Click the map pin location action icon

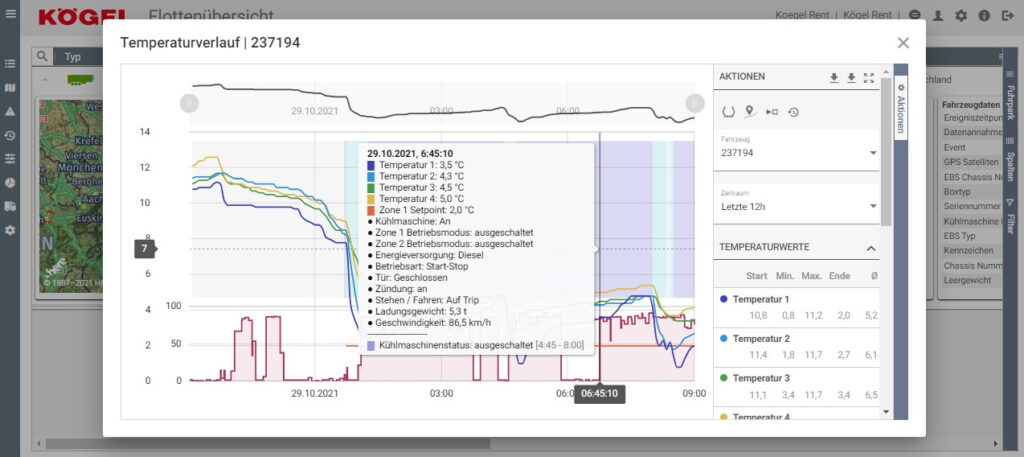click(x=749, y=111)
